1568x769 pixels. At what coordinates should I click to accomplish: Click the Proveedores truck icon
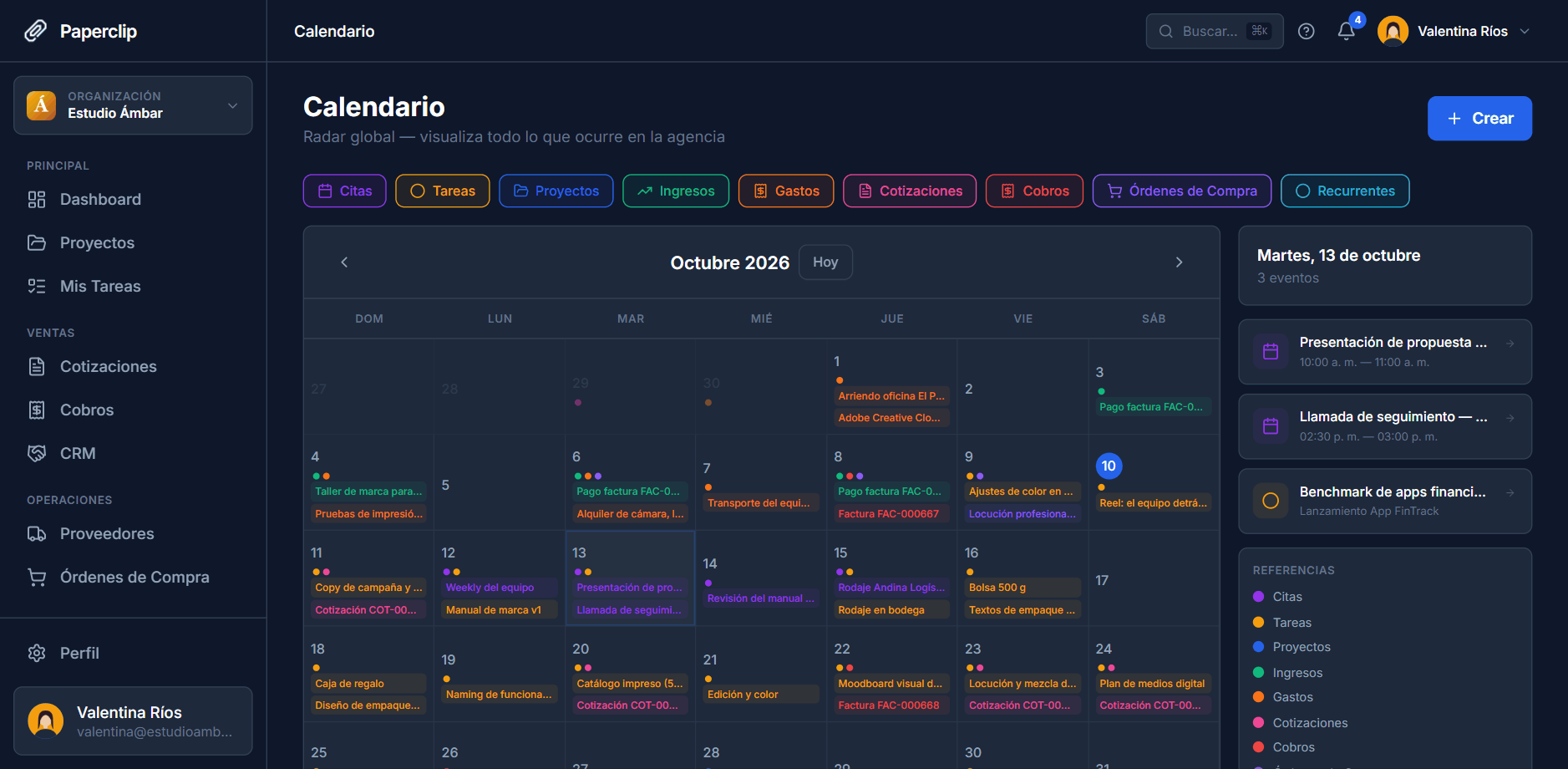[x=37, y=533]
